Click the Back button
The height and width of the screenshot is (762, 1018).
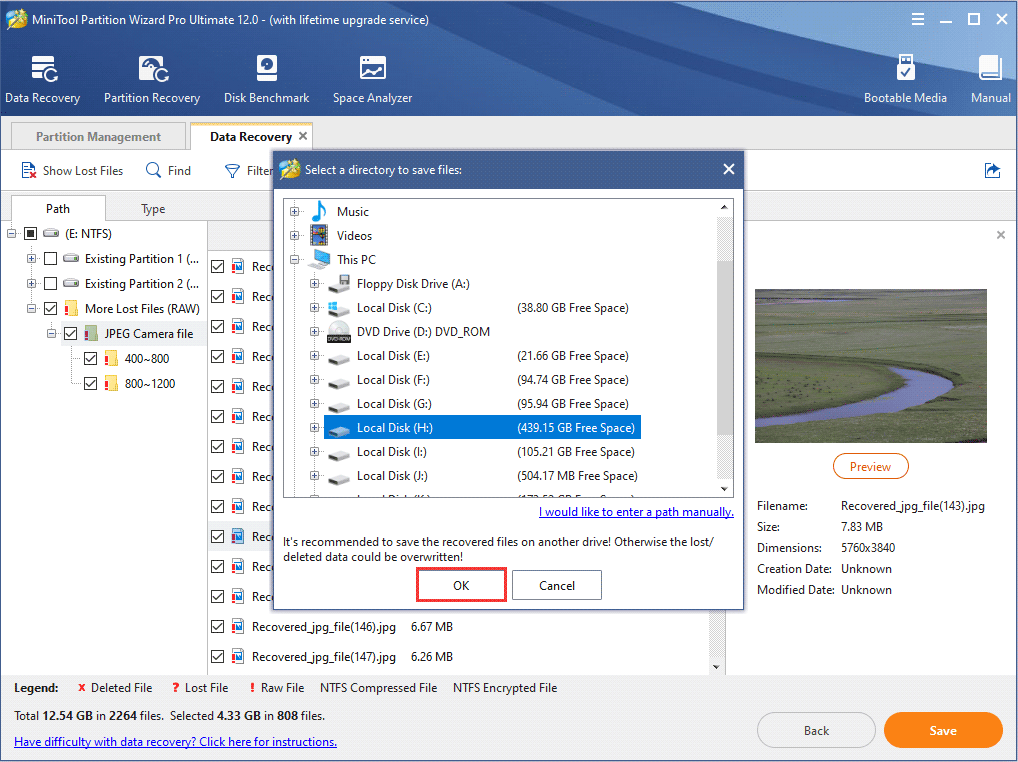click(816, 731)
